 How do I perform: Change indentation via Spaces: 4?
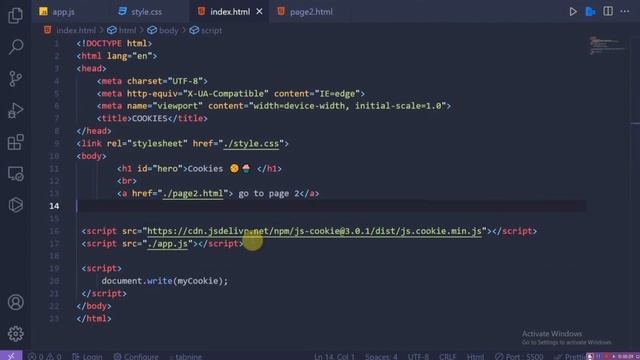pos(381,356)
